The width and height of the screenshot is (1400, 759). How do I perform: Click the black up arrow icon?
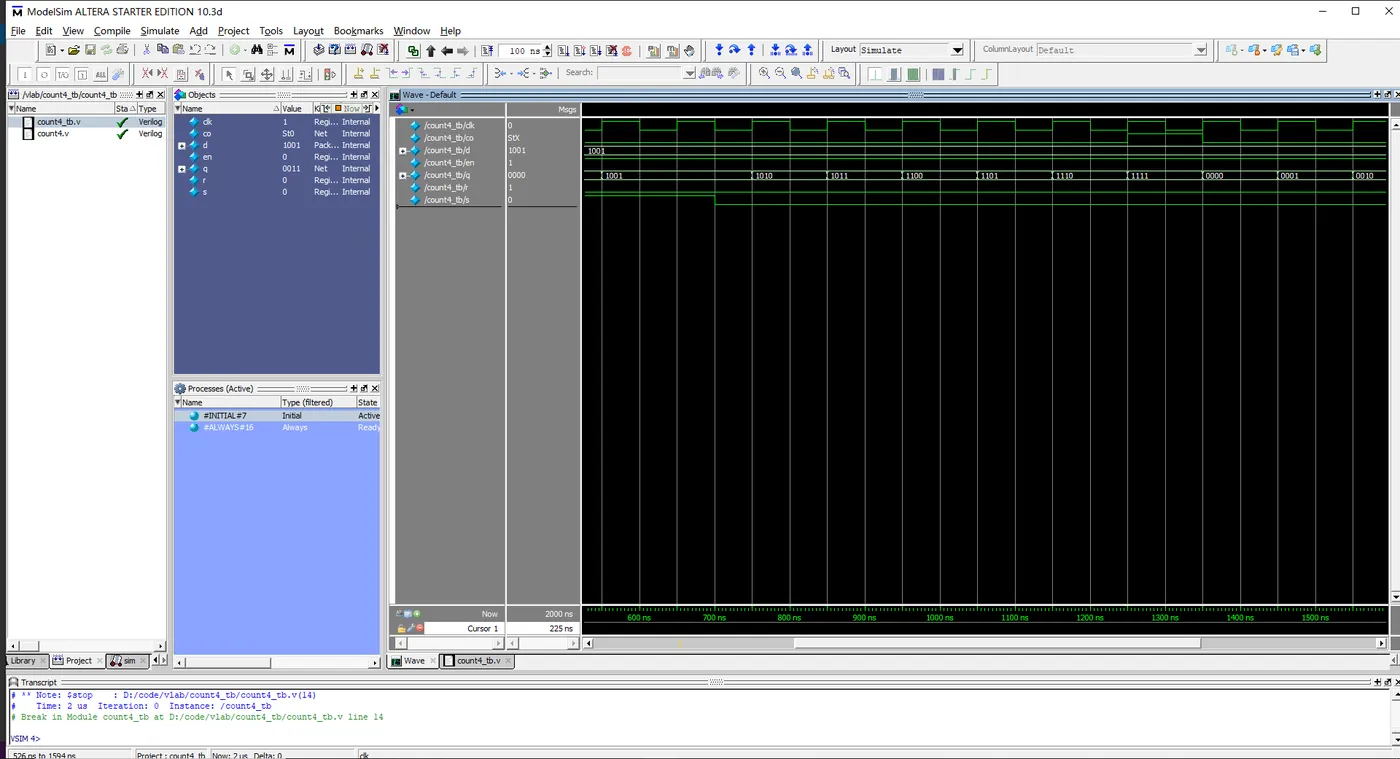pos(431,50)
